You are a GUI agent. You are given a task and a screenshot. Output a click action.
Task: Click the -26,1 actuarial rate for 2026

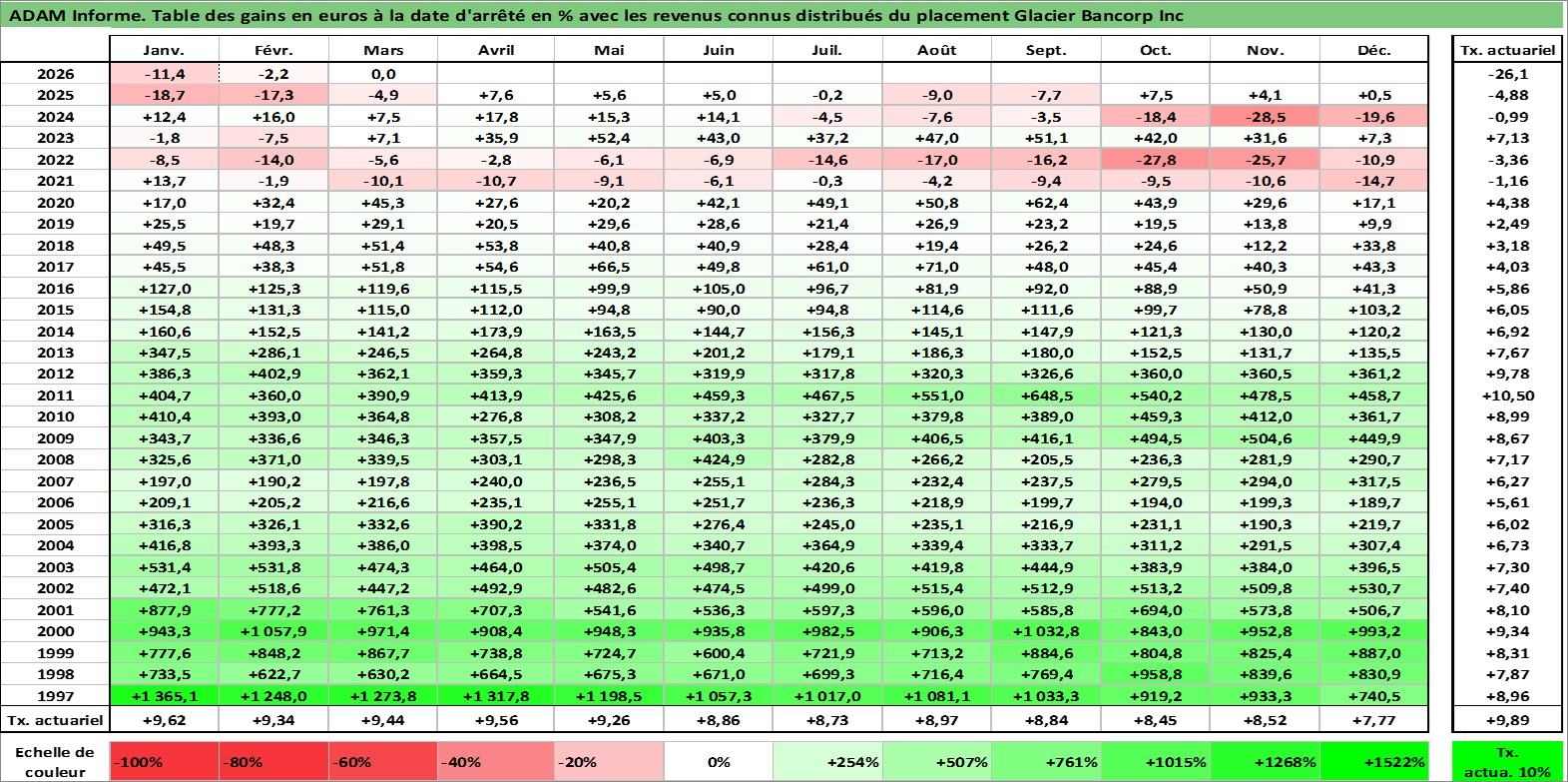click(1507, 74)
